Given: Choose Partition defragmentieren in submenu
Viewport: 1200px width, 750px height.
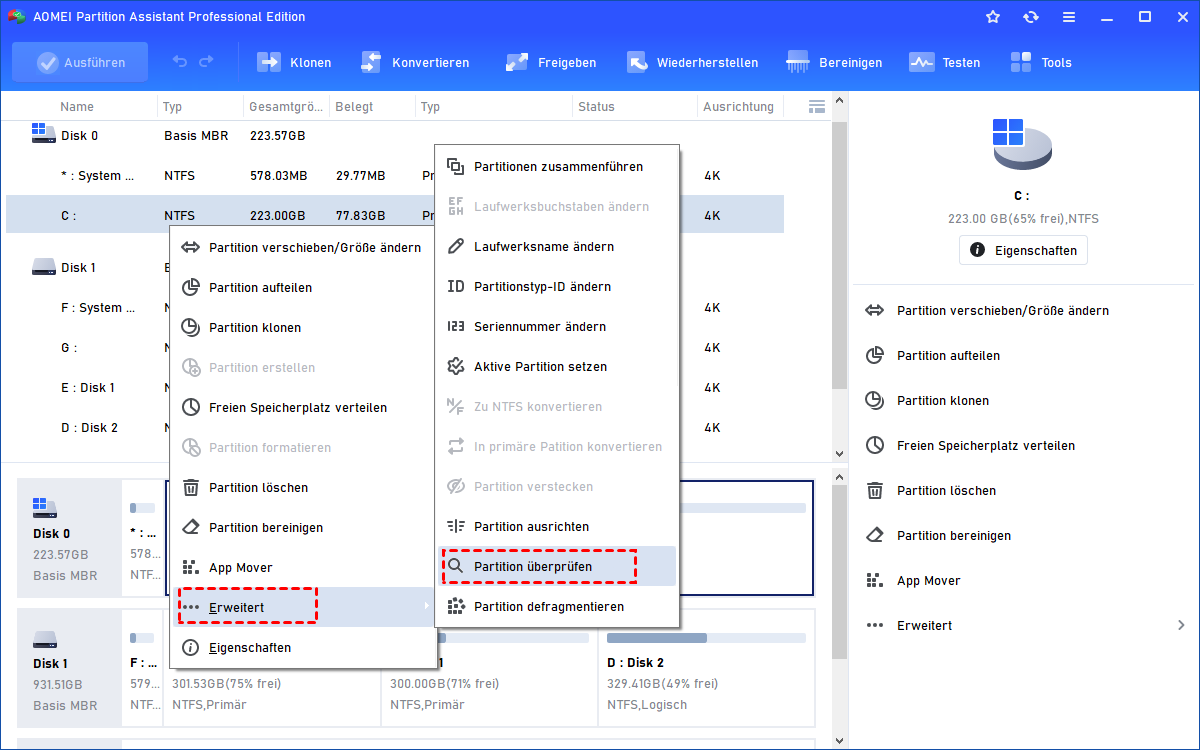Looking at the screenshot, I should [x=557, y=607].
